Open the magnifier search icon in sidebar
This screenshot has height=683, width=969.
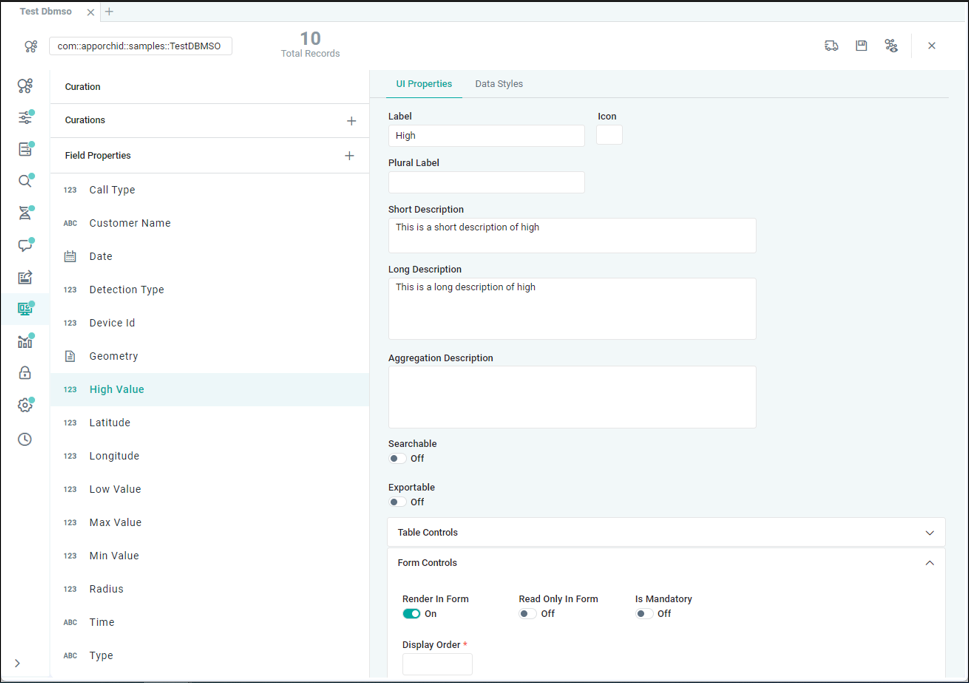coord(25,181)
